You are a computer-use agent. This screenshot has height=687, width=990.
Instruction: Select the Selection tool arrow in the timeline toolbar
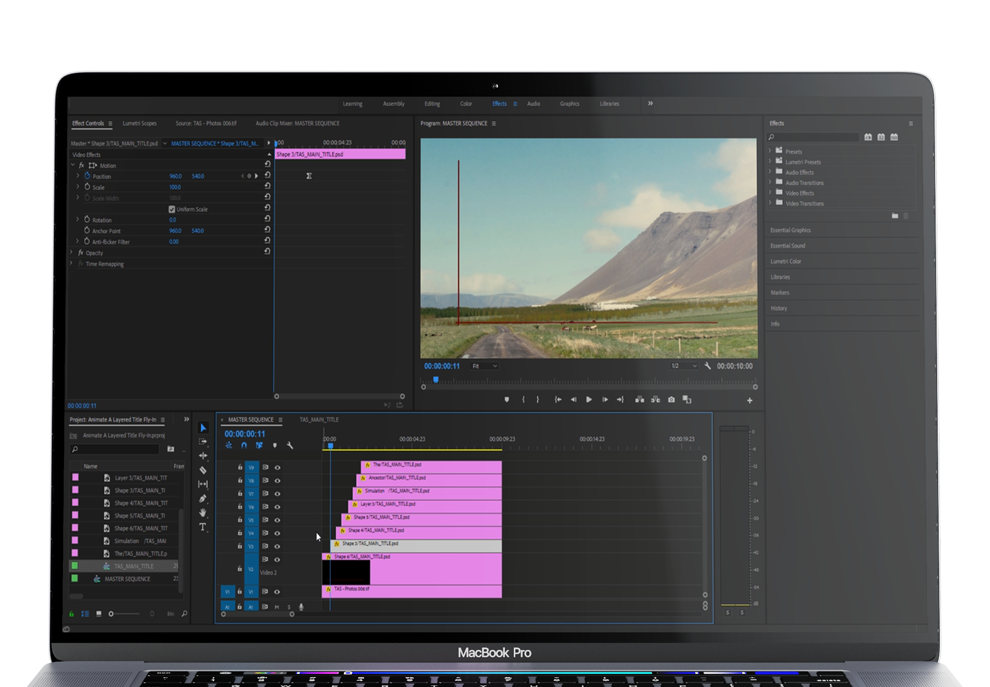[203, 427]
